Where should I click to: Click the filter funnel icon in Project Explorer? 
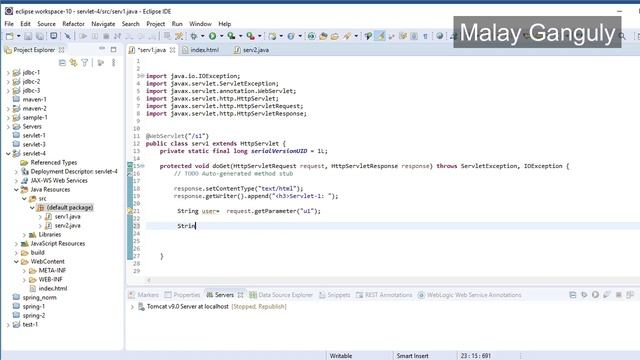[x=84, y=63]
